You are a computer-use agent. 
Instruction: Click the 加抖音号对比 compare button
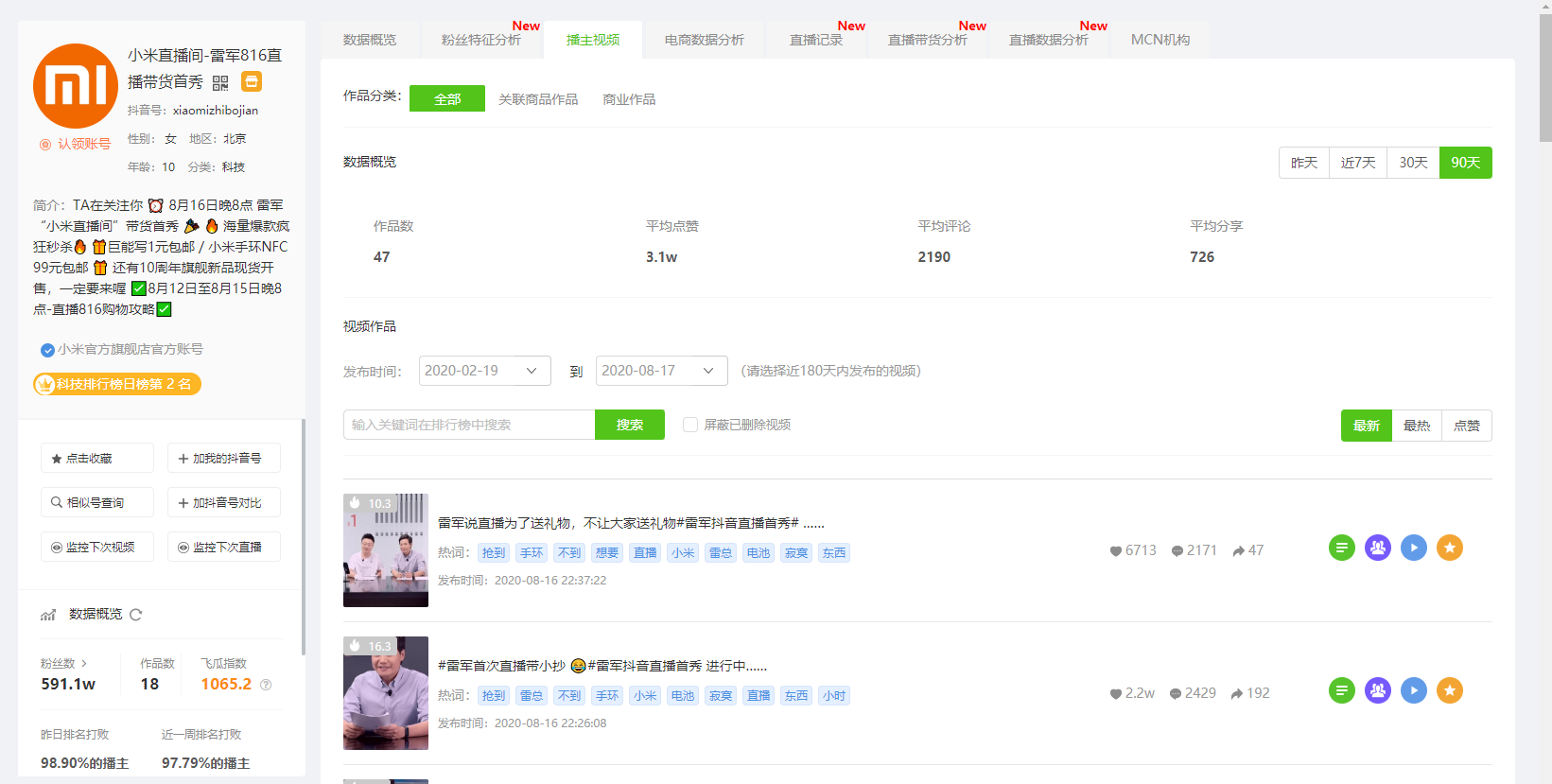[223, 502]
